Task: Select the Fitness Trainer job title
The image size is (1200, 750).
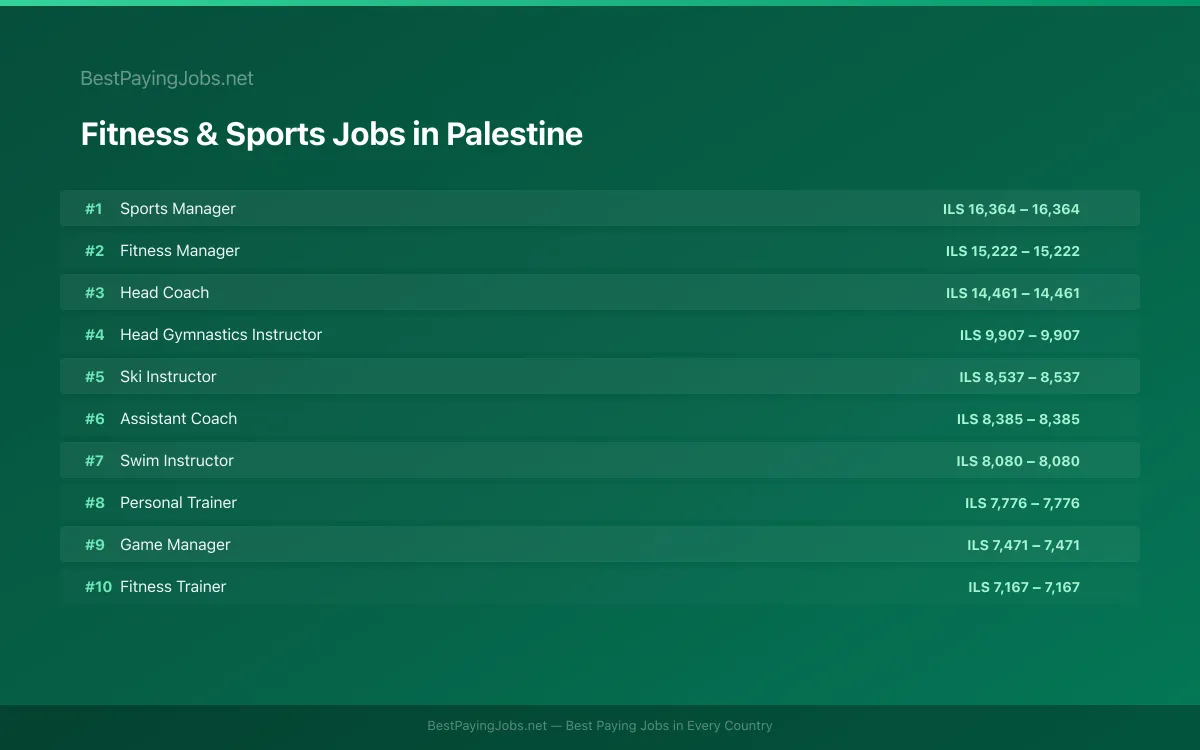Action: click(x=173, y=586)
